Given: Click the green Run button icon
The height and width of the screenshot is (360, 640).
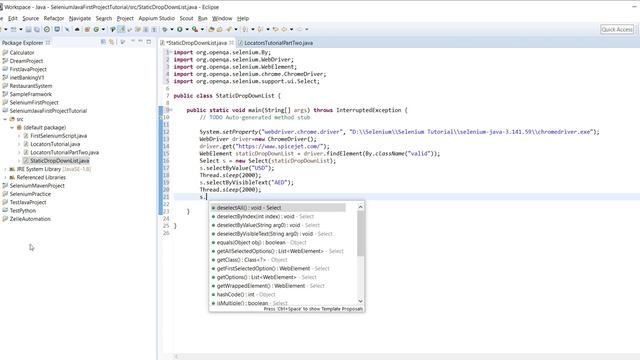Looking at the screenshot, I should (x=180, y=29).
